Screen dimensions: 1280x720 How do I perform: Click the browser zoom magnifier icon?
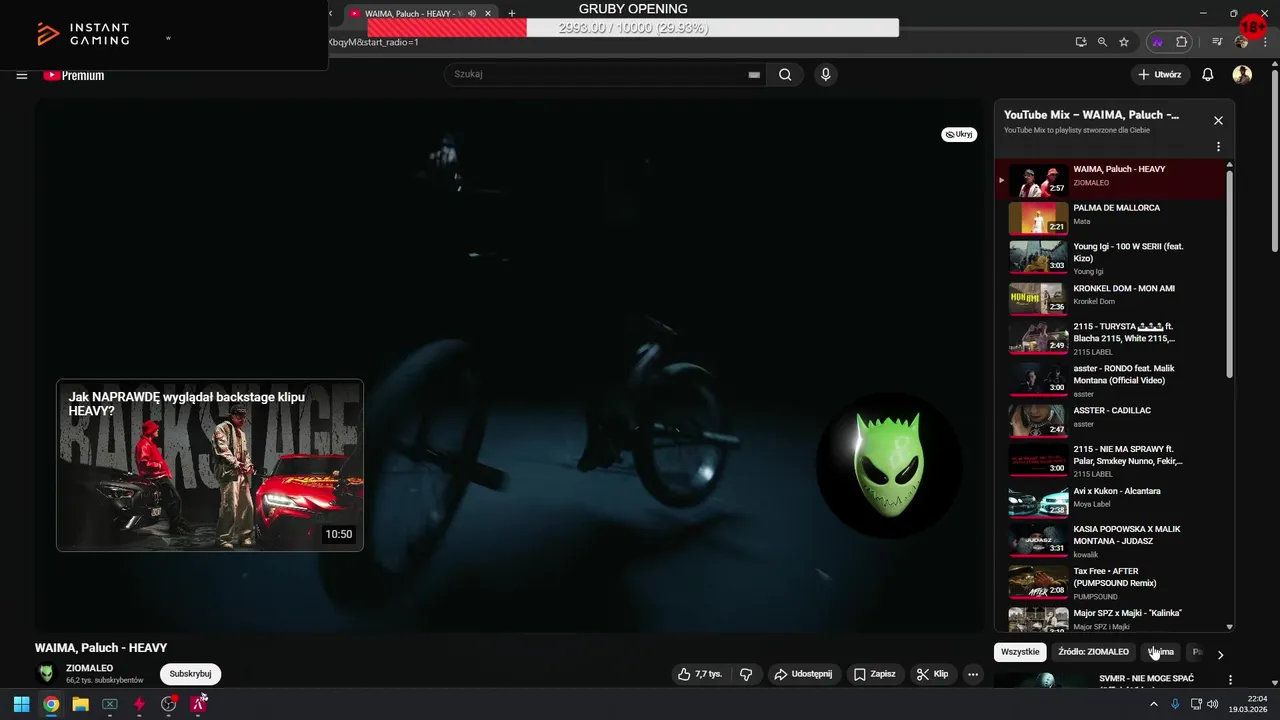click(x=1102, y=42)
